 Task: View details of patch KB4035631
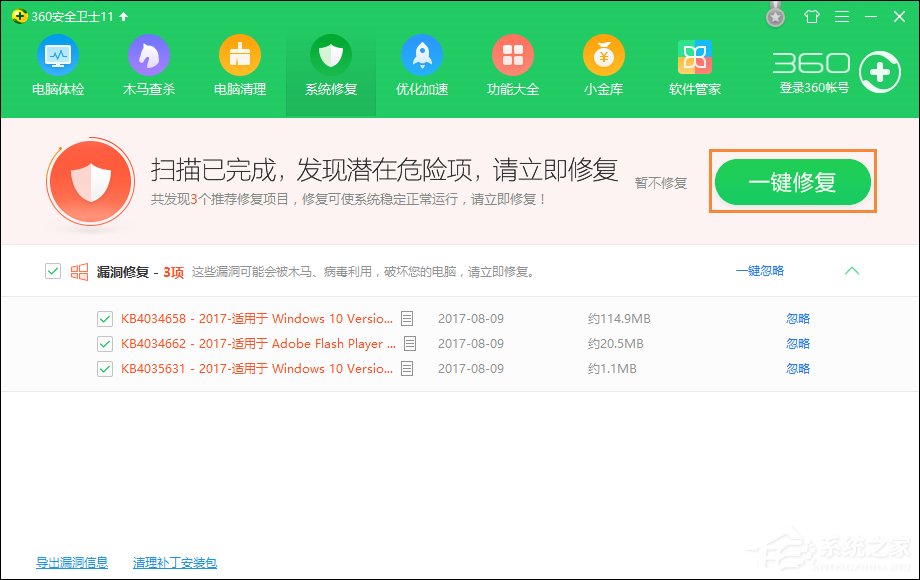(x=406, y=368)
